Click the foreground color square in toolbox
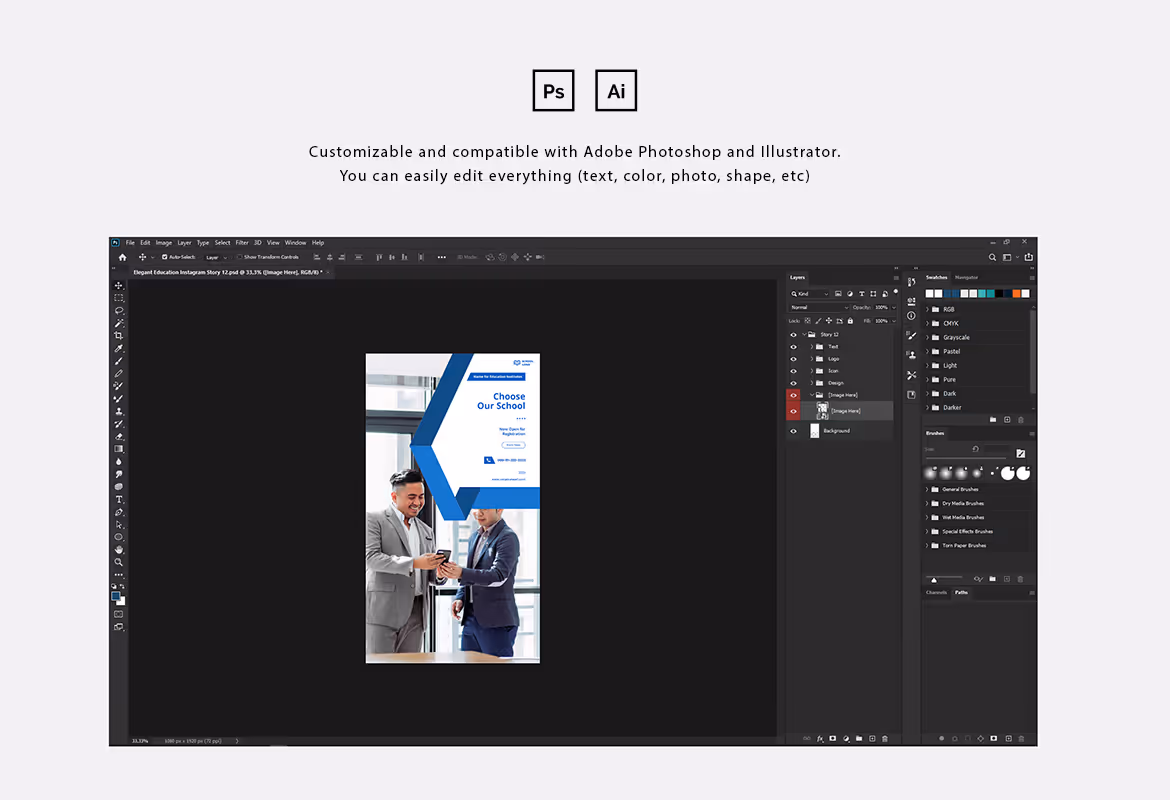Image resolution: width=1170 pixels, height=800 pixels. (116, 596)
